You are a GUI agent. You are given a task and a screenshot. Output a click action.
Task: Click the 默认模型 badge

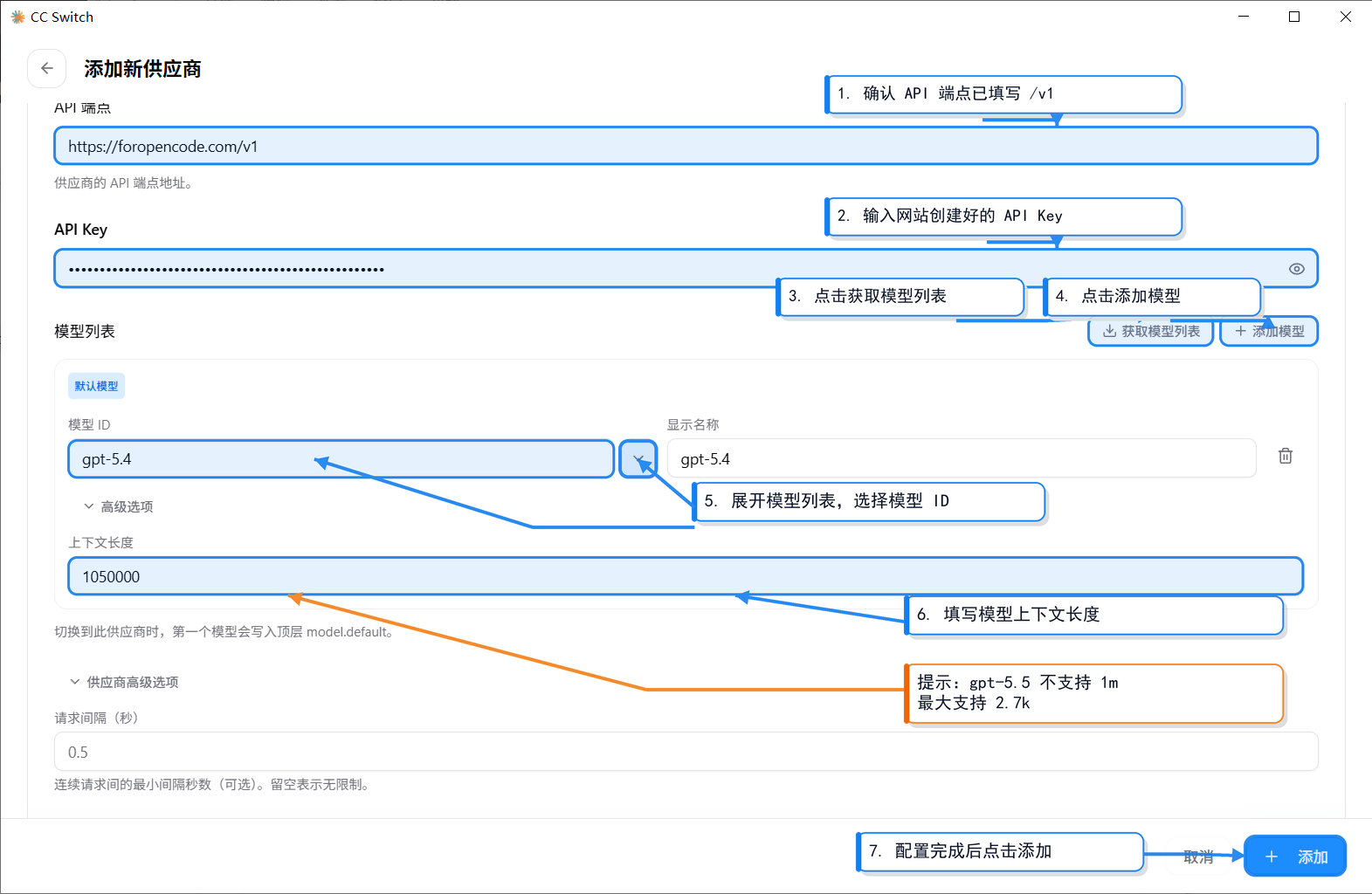point(96,386)
